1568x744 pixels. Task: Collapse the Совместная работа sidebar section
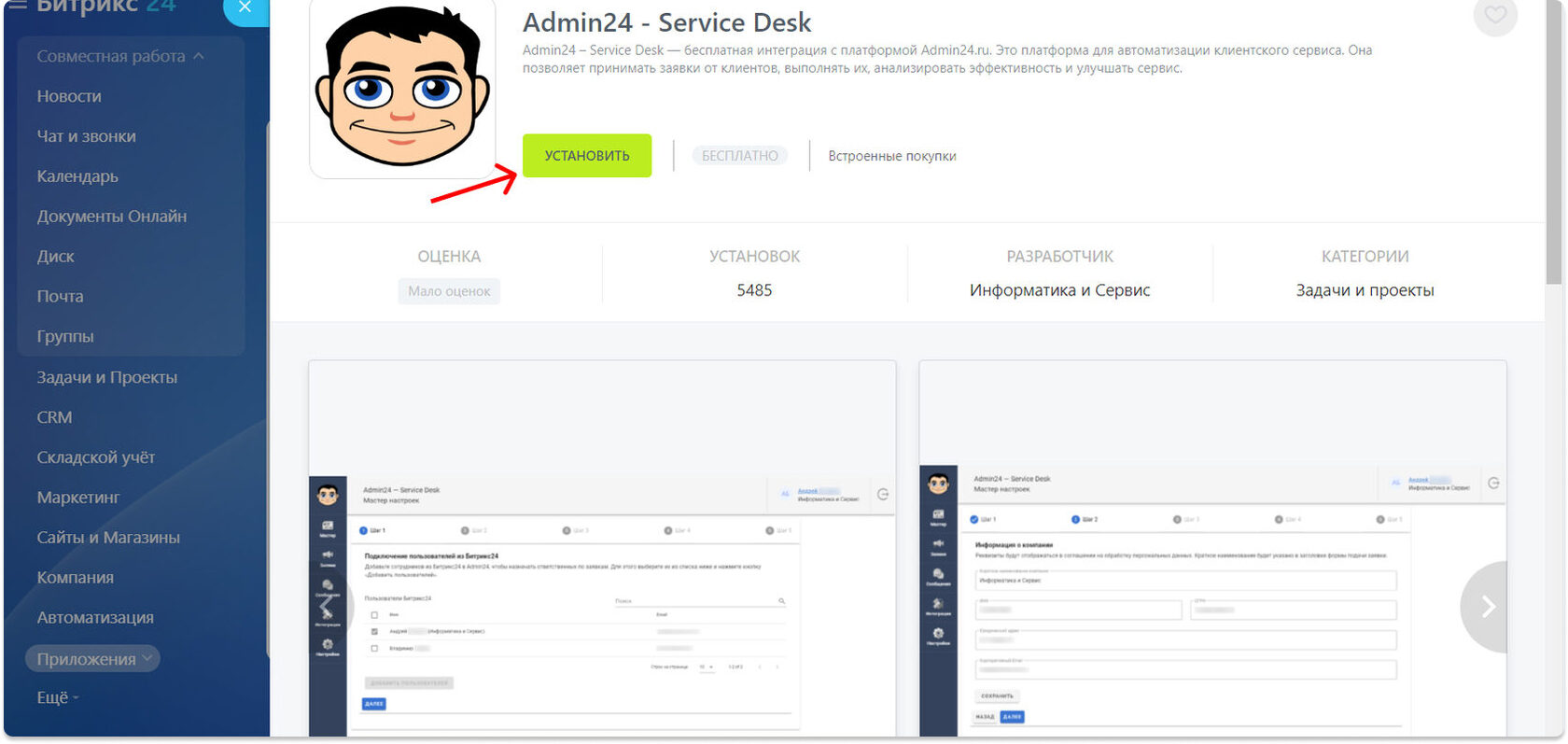tap(120, 56)
